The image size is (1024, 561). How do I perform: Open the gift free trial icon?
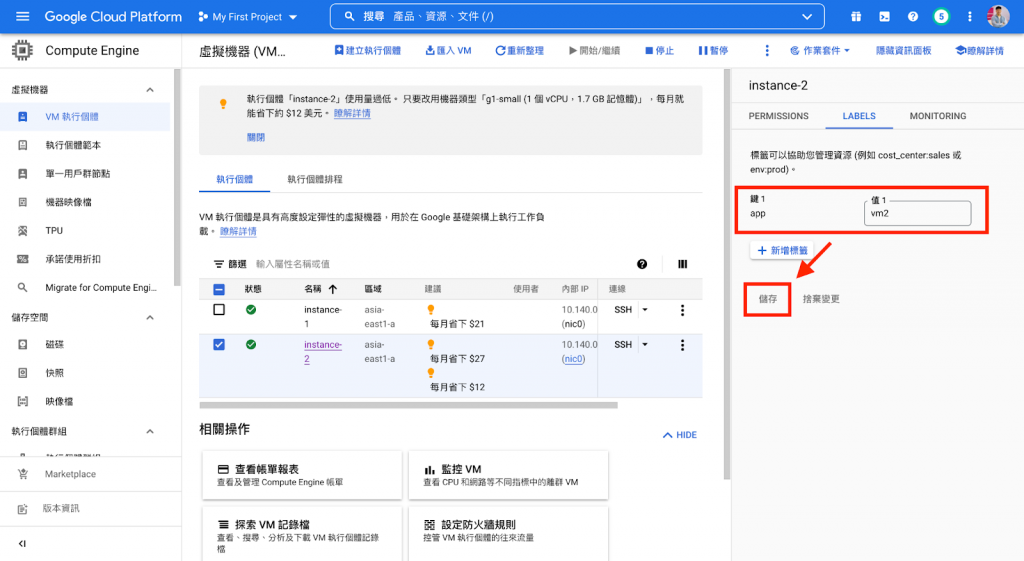pyautogui.click(x=856, y=16)
